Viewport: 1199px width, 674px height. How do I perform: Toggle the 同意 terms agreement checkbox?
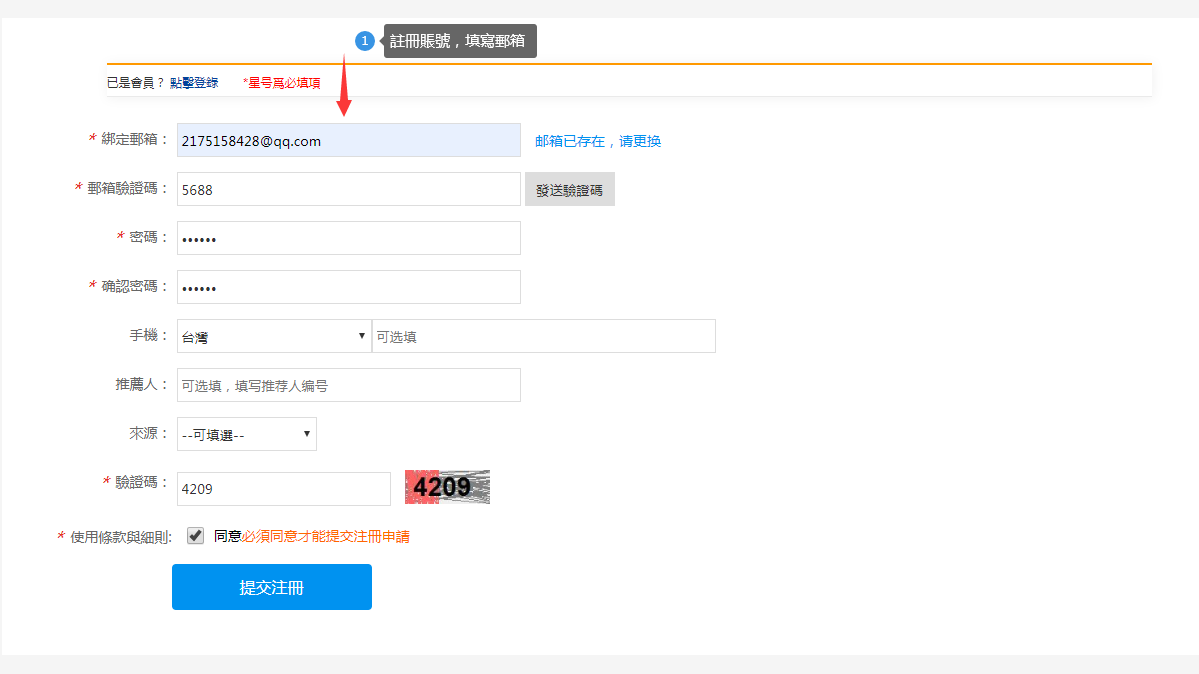point(194,535)
